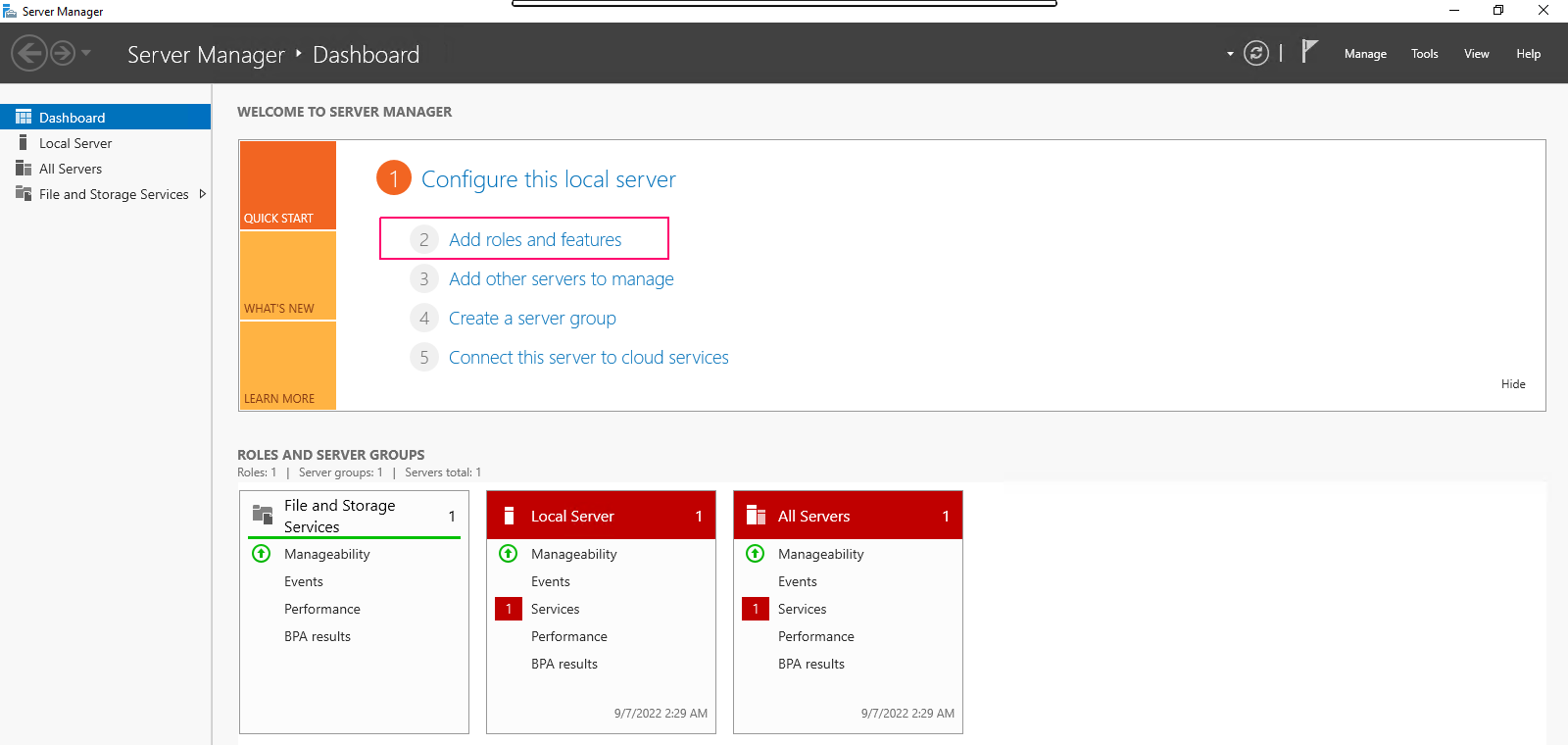Viewport: 1568px width, 745px height.
Task: Open Manageability in File and Storage Services tile
Action: tap(327, 554)
